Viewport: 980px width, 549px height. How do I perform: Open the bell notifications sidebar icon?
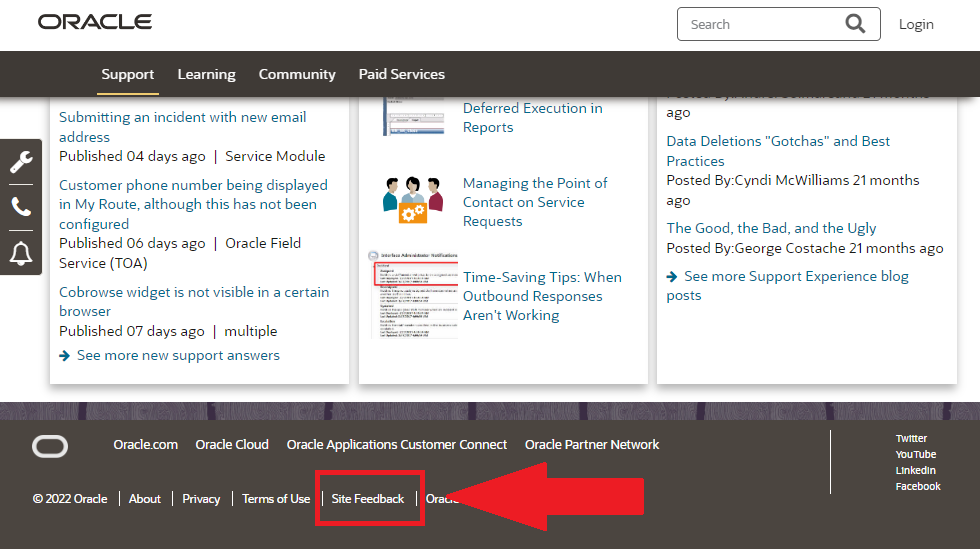[21, 253]
